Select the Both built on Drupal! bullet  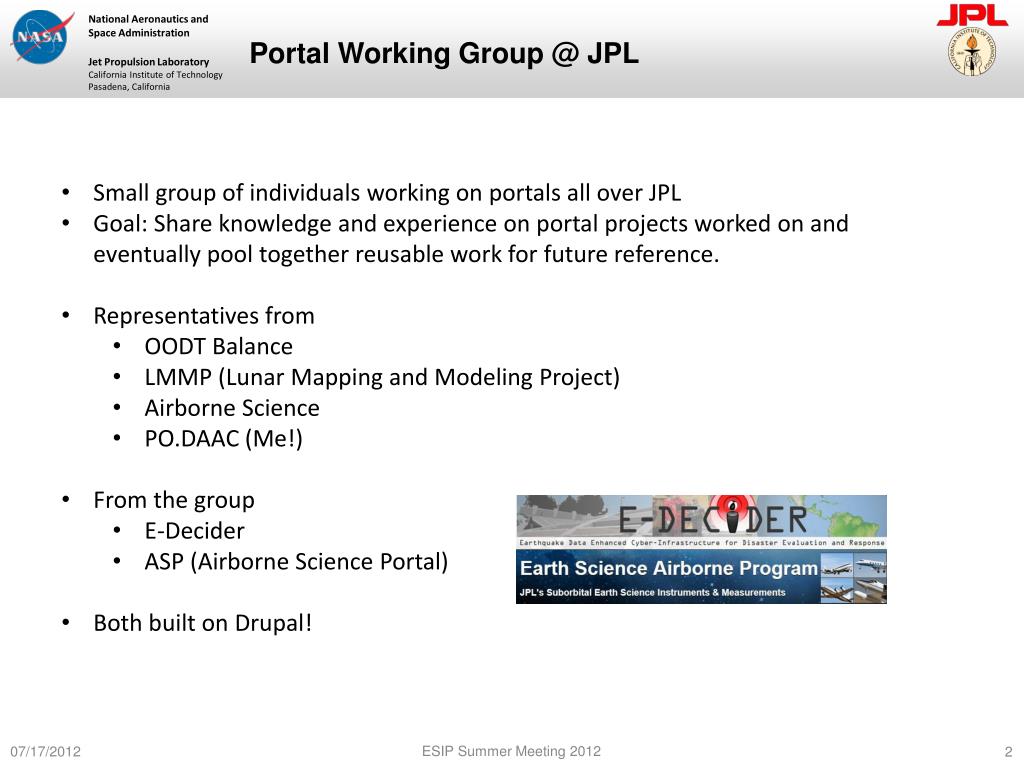coord(202,623)
